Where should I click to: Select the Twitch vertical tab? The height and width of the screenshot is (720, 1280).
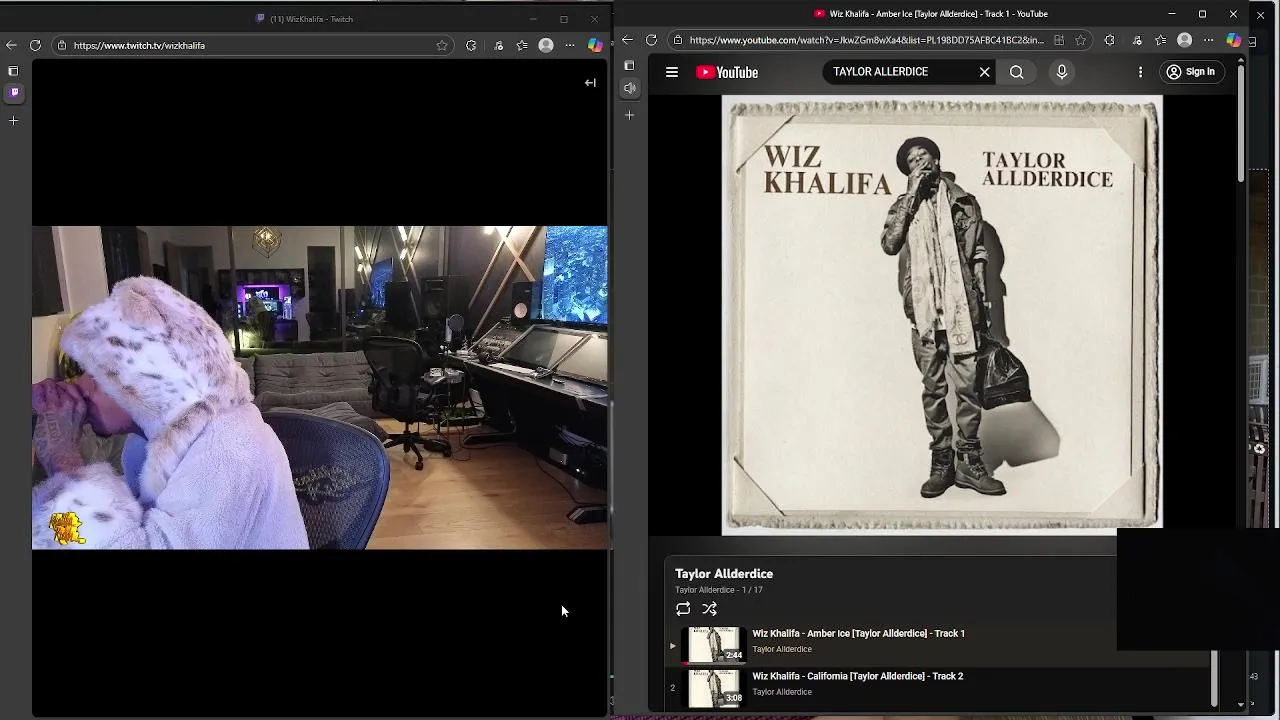pos(13,92)
